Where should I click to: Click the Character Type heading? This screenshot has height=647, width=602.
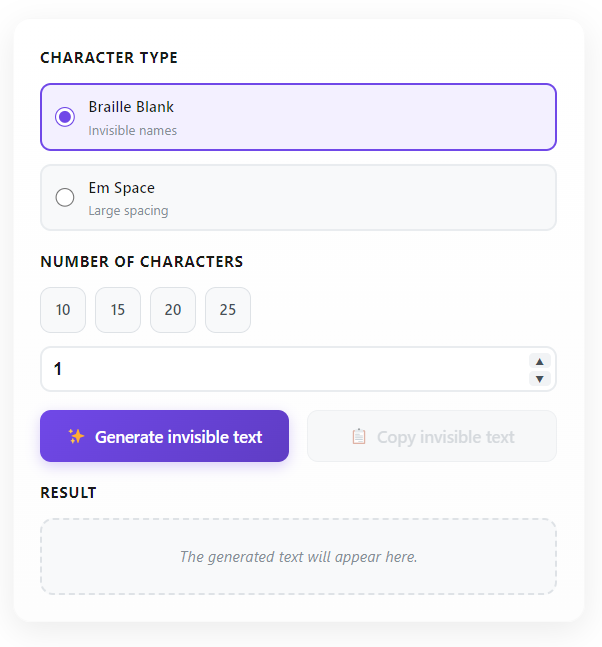point(109,58)
